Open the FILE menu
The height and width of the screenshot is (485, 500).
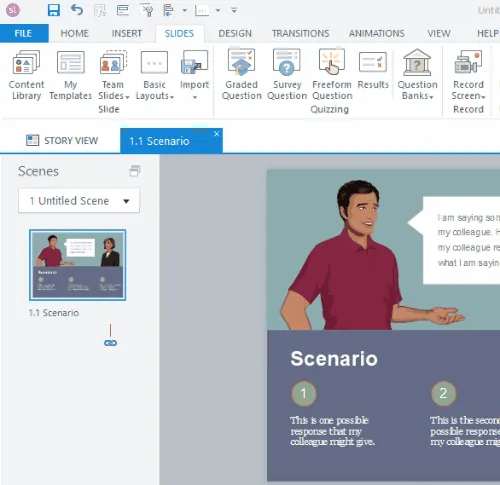(23, 33)
